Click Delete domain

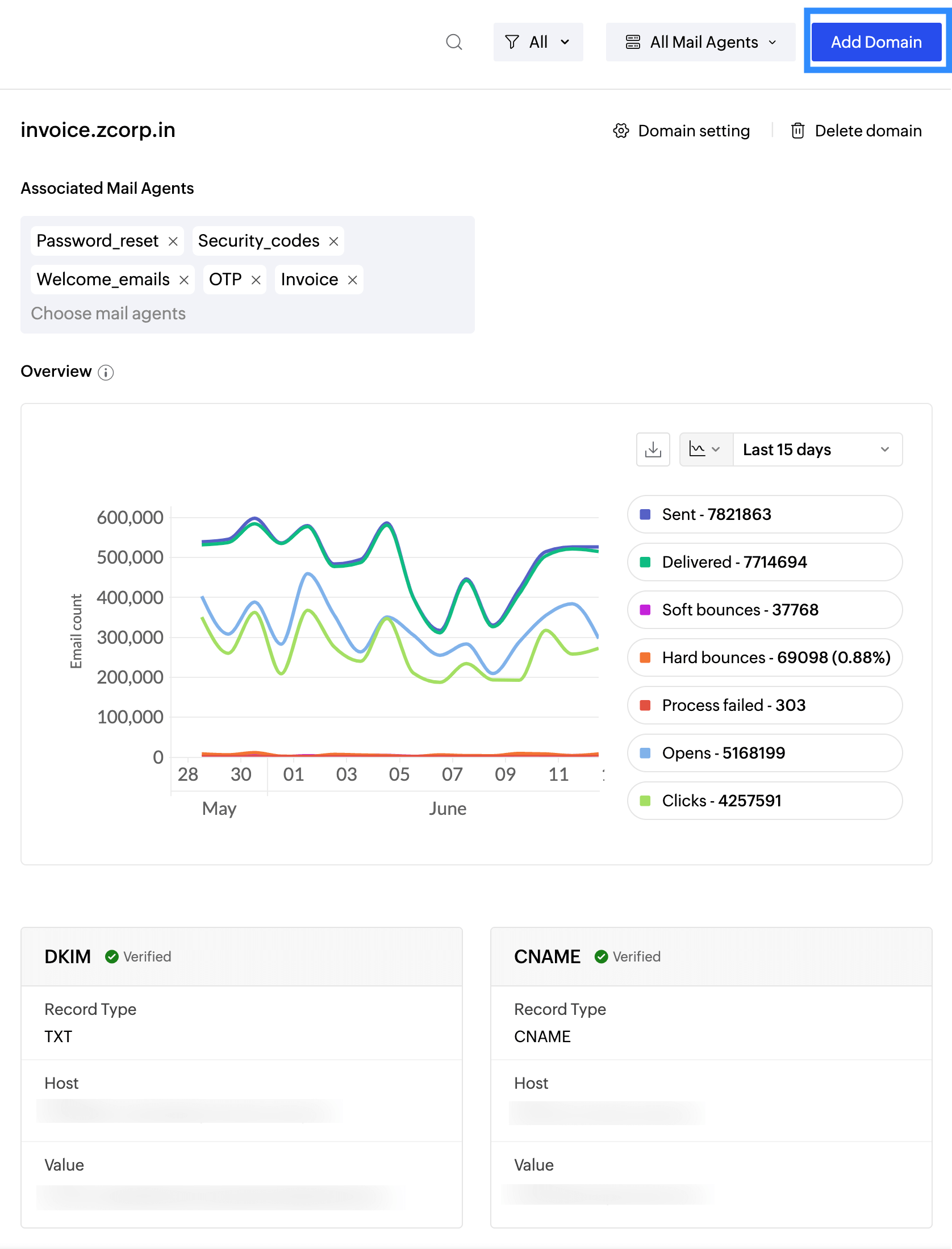click(856, 131)
